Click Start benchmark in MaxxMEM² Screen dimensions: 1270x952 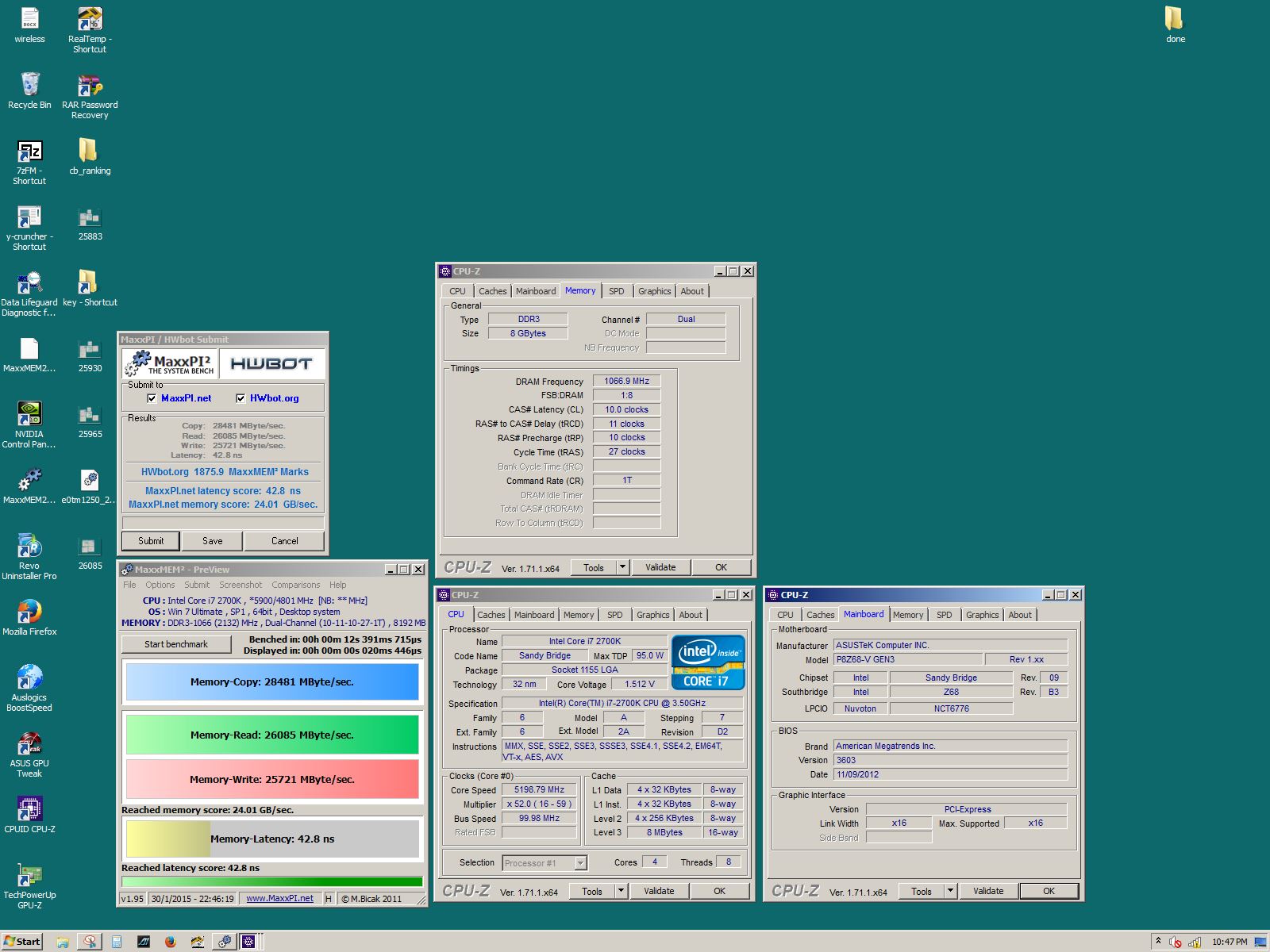176,644
